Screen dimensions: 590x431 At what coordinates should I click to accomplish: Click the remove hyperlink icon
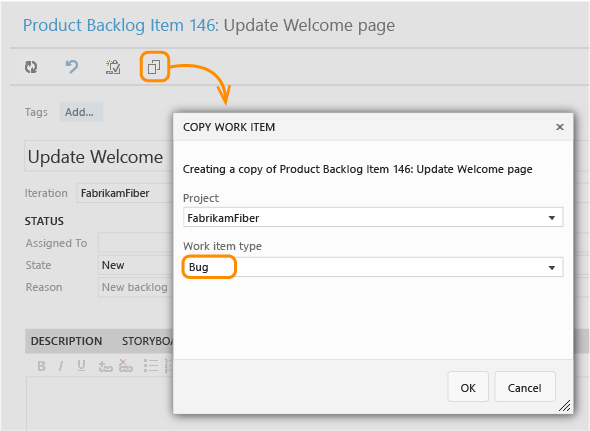coord(126,366)
